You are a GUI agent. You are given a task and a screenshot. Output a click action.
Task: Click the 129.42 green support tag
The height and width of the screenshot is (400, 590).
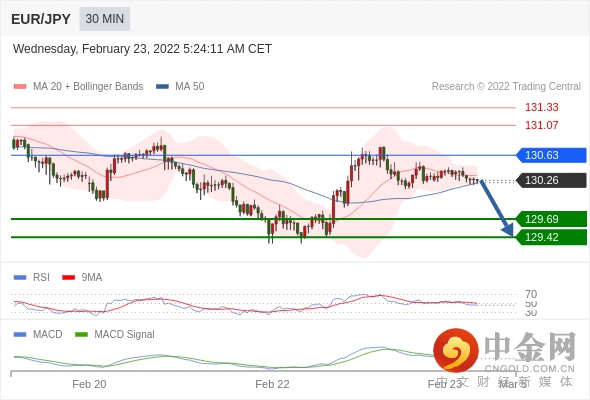(x=551, y=237)
